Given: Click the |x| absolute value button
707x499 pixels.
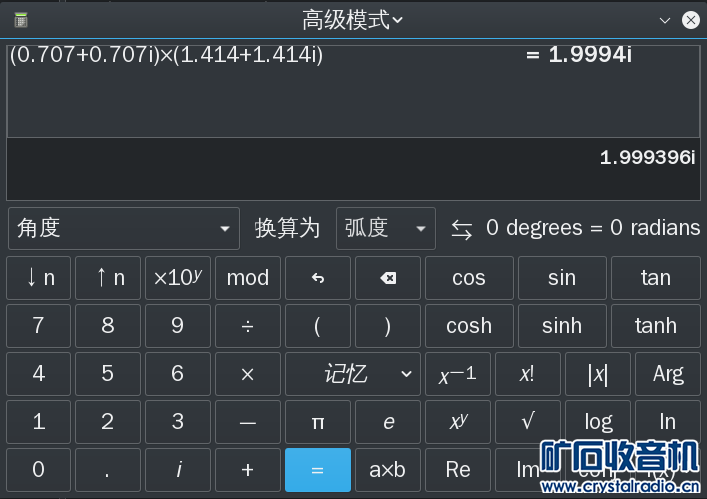Looking at the screenshot, I should coord(597,374).
